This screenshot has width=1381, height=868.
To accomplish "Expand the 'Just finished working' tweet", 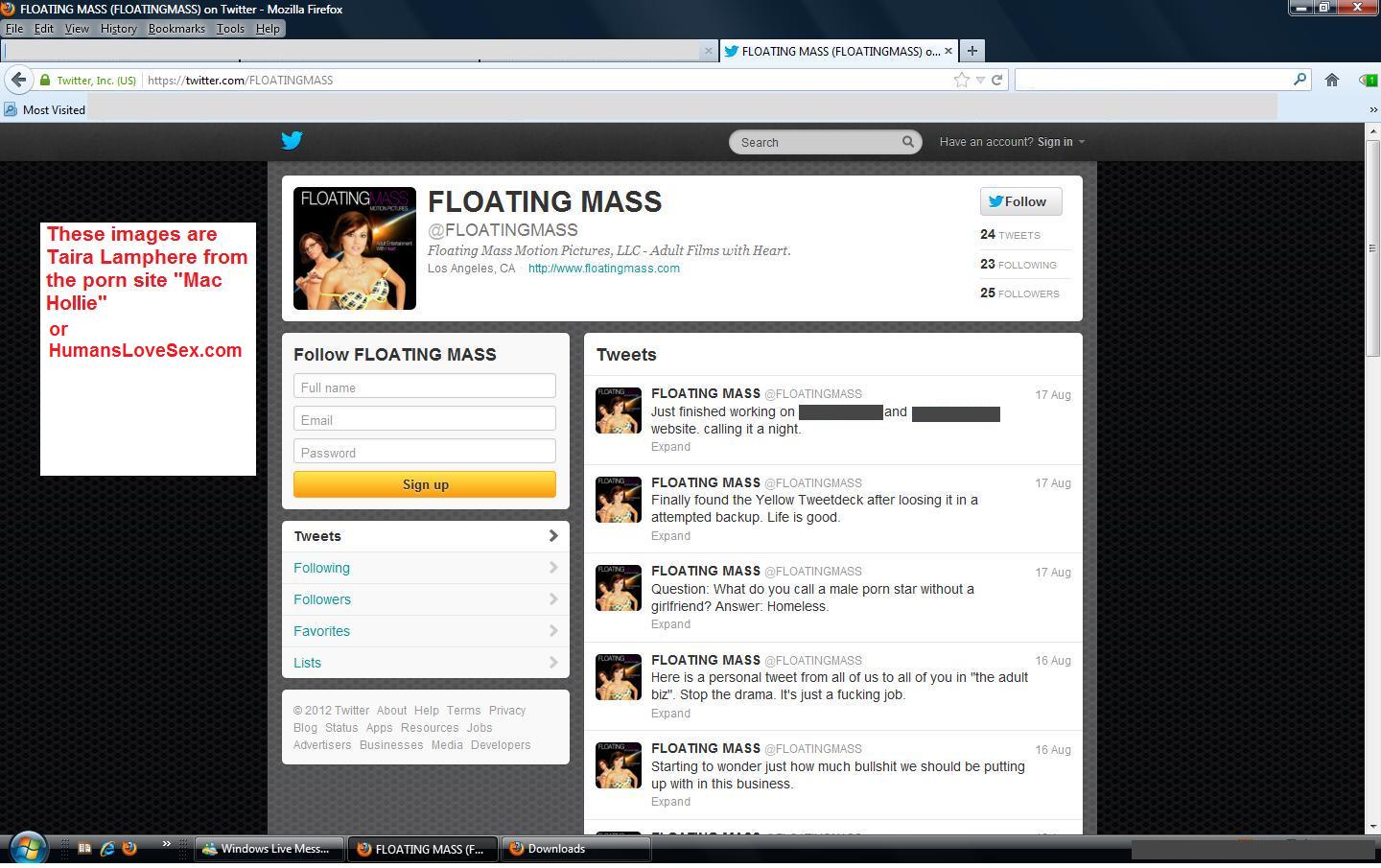I will point(670,447).
